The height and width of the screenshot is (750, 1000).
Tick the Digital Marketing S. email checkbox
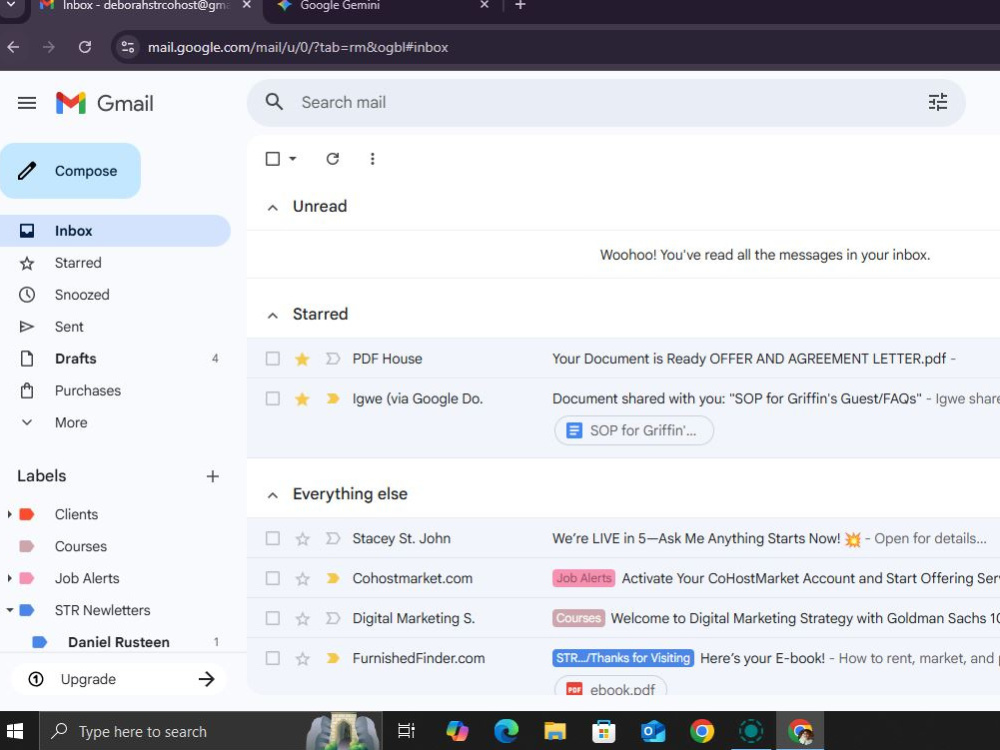tap(272, 618)
